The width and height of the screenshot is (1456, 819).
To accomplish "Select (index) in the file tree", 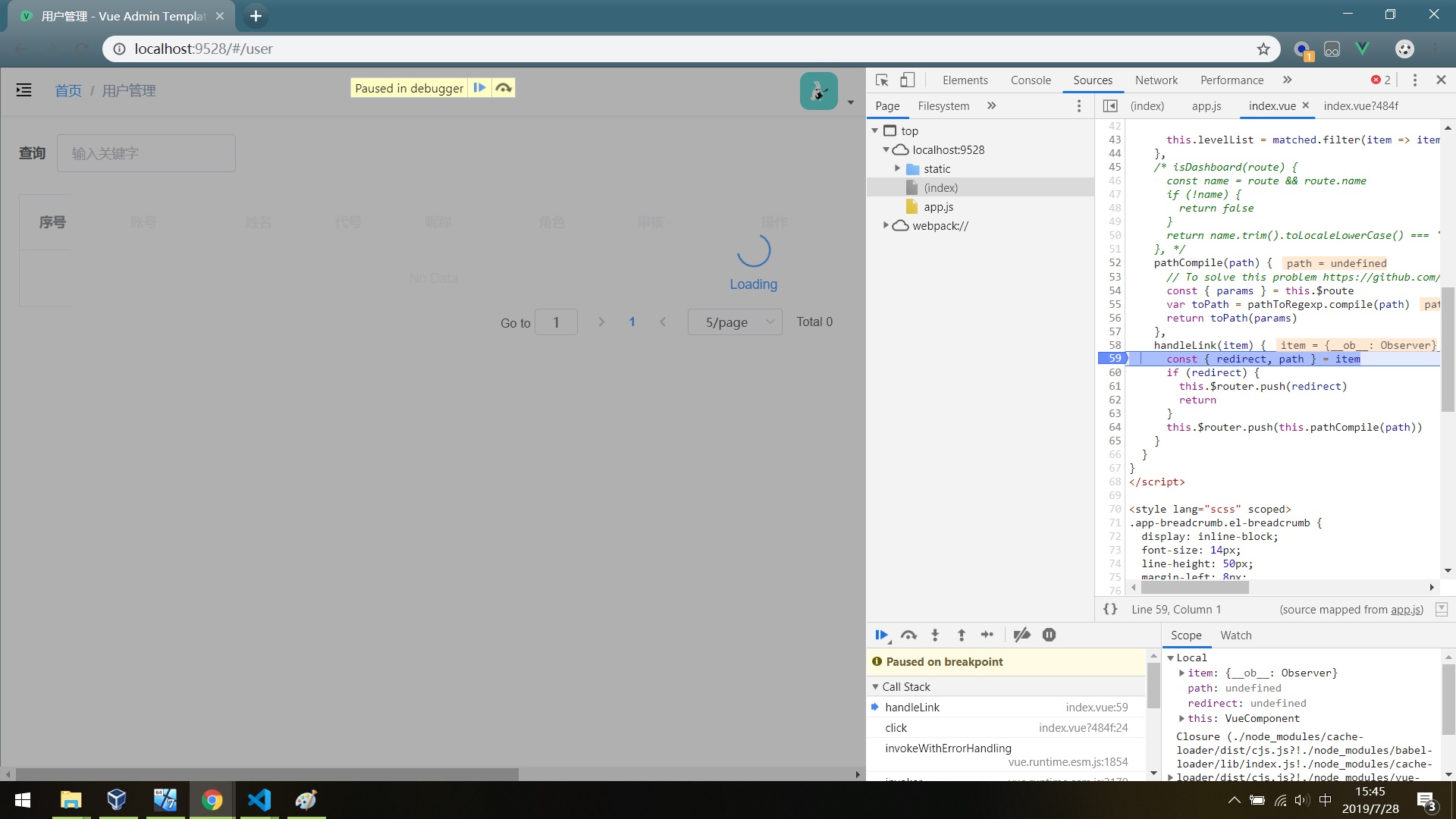I will (x=940, y=188).
